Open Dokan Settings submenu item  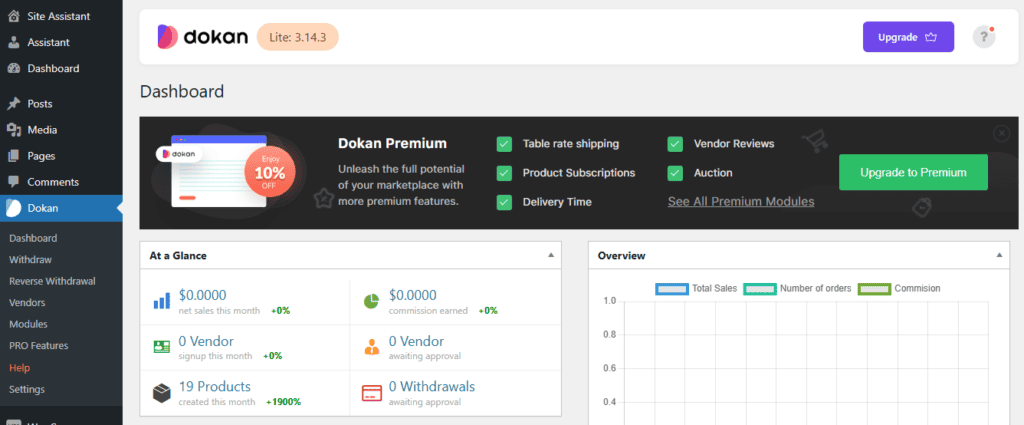pos(27,389)
